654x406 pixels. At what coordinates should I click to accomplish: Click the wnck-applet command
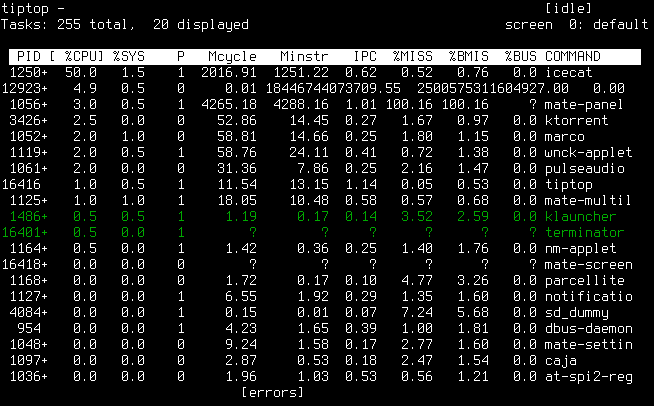[588, 153]
